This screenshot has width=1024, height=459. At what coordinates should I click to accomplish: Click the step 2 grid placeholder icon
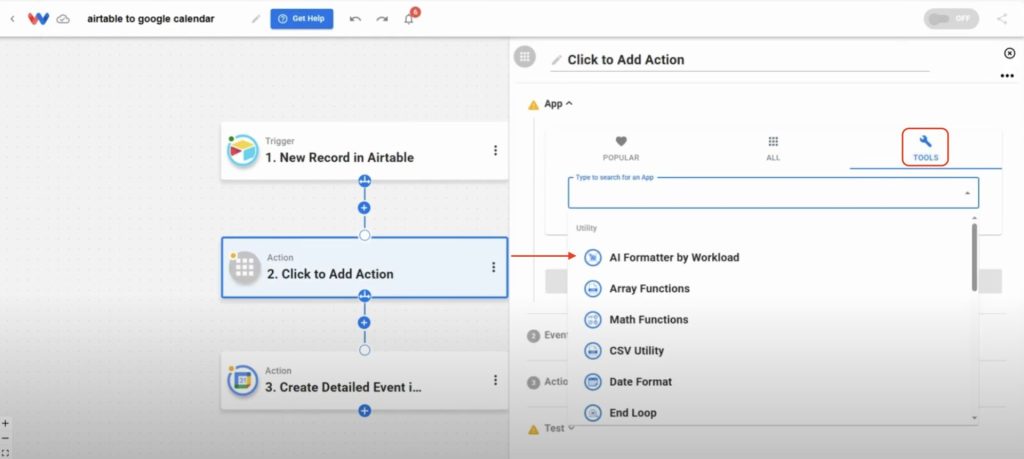(x=245, y=267)
